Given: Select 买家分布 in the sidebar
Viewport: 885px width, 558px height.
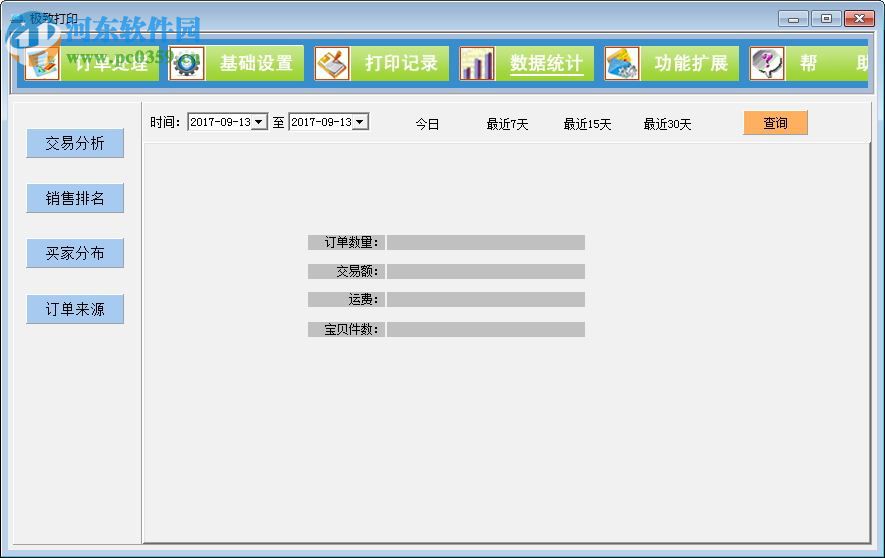Looking at the screenshot, I should coord(75,253).
